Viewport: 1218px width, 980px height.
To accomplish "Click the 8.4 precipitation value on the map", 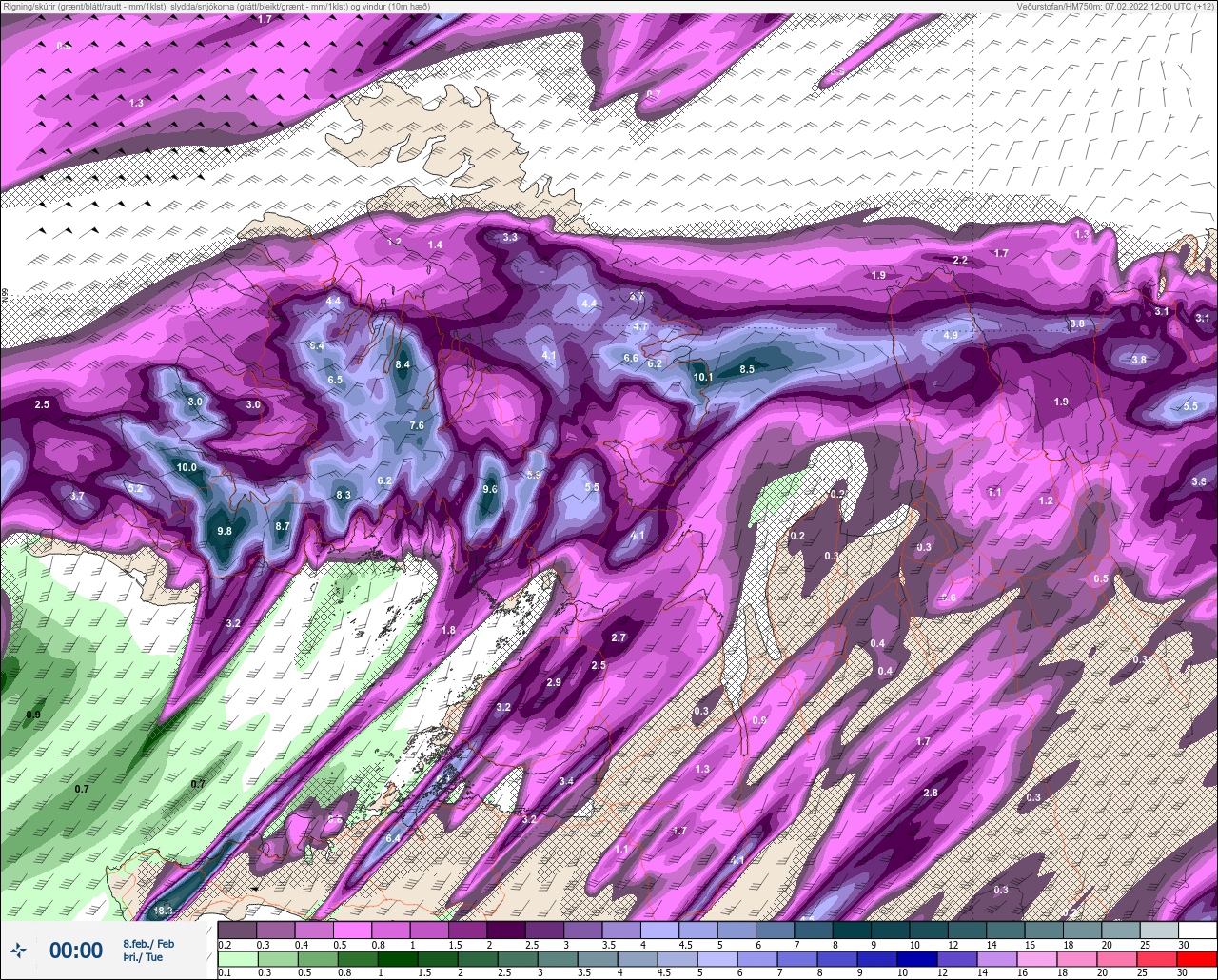I will [x=403, y=364].
